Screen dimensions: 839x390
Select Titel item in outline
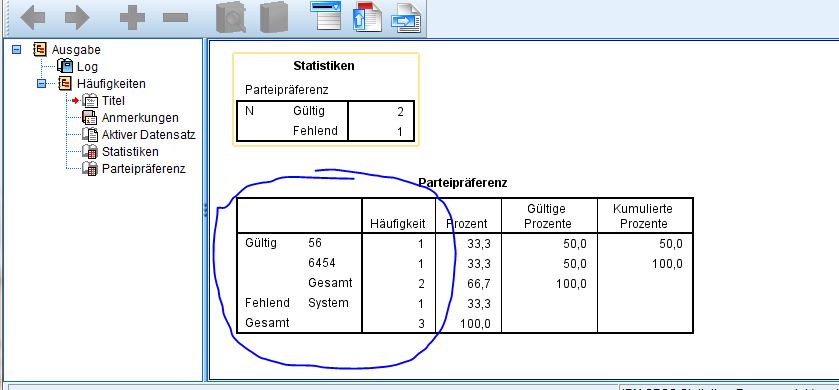(113, 101)
